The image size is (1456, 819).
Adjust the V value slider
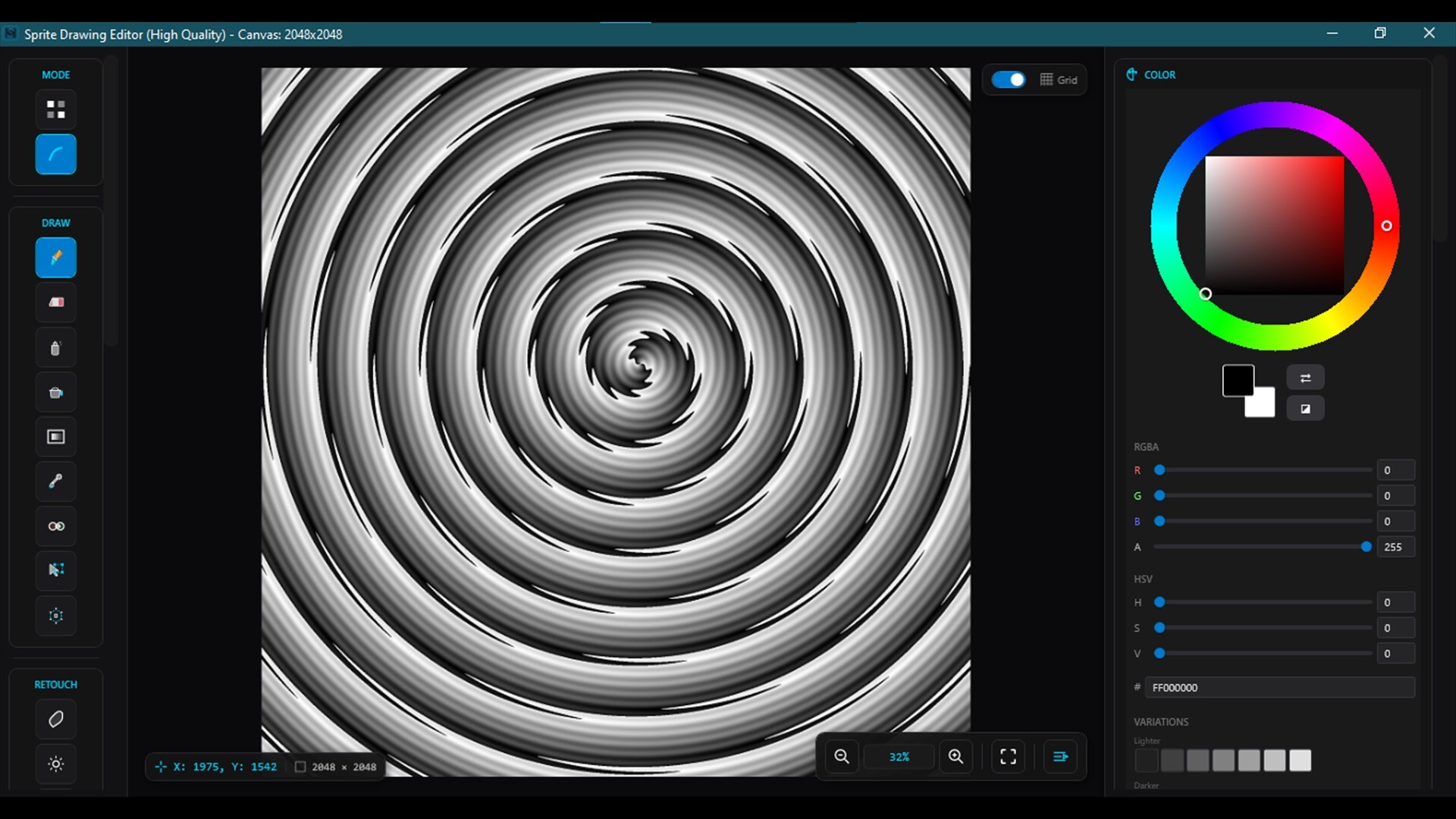pos(1263,653)
